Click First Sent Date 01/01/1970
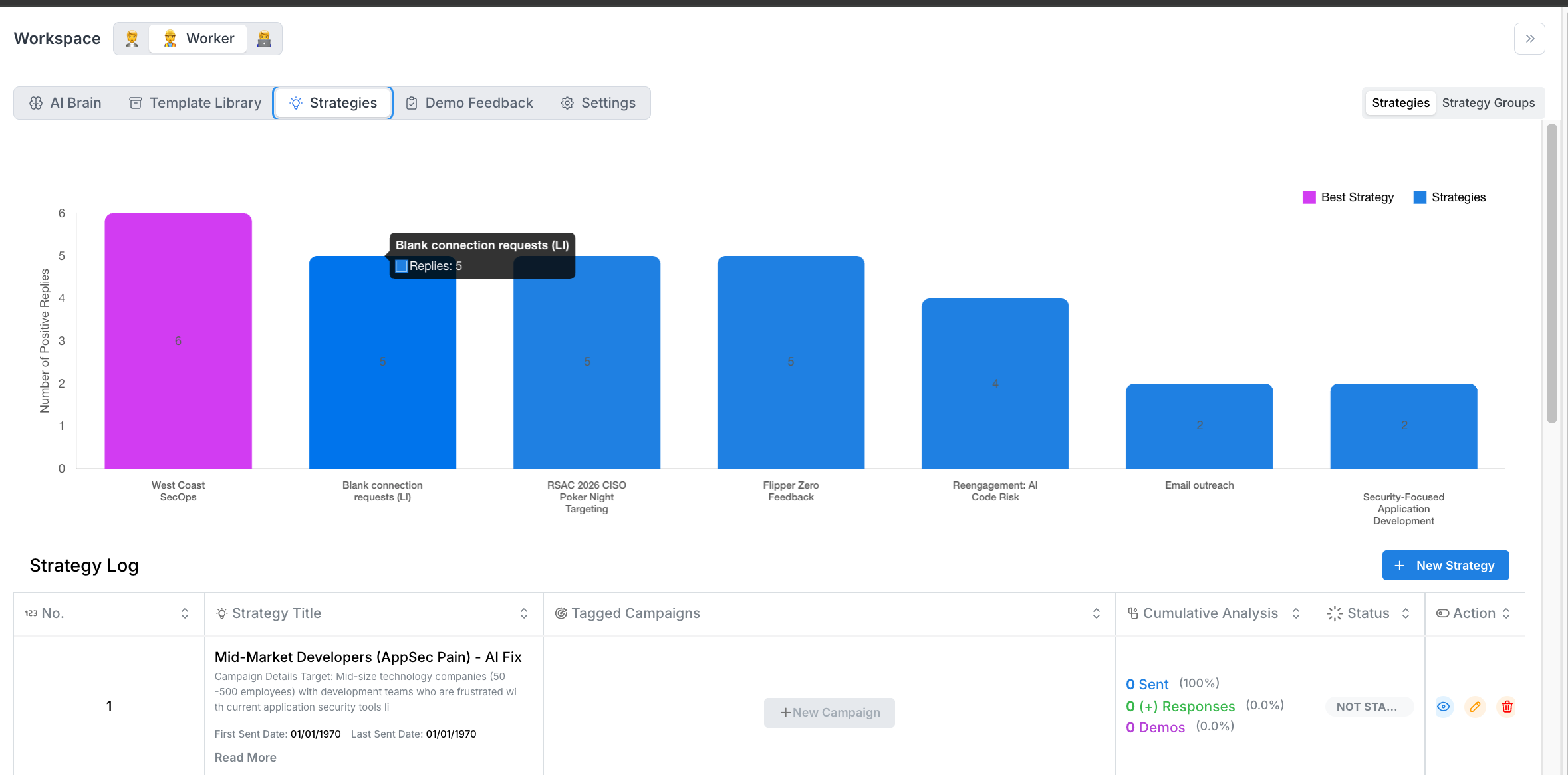 [315, 734]
